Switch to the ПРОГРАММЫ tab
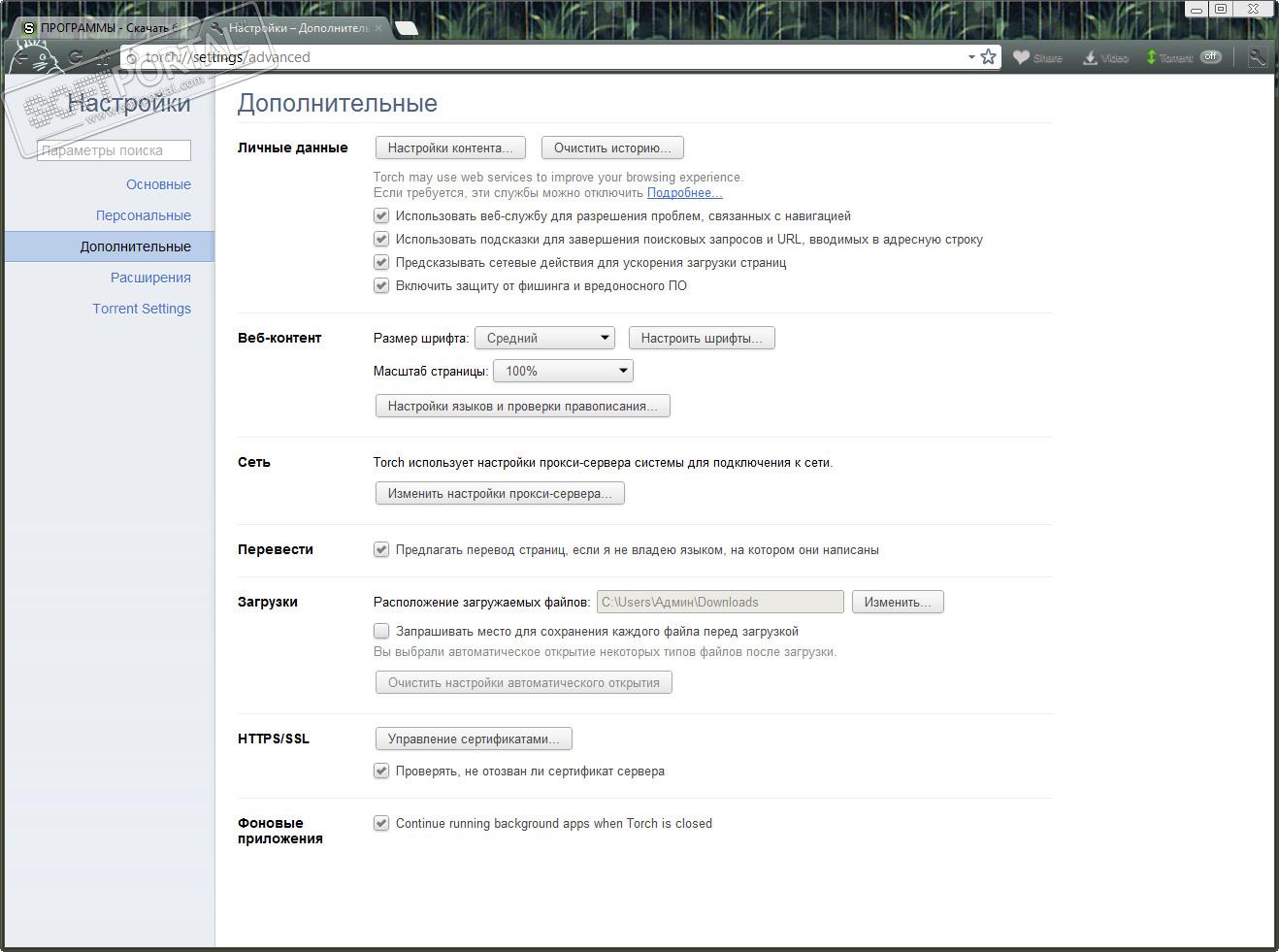Screen dimensions: 1279x952 point(107,28)
